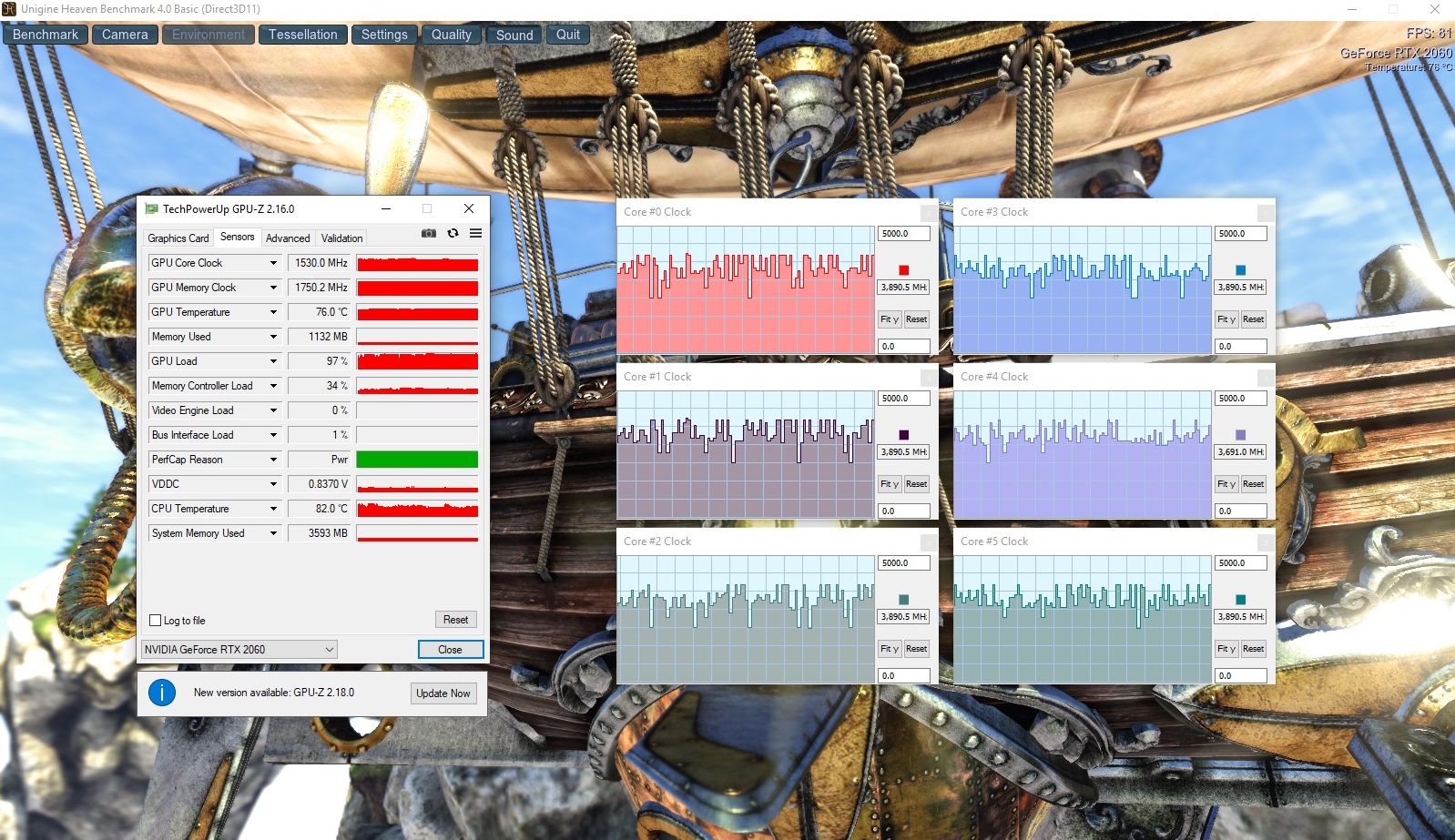Close the Core #3 Clock graph panel

(1266, 213)
